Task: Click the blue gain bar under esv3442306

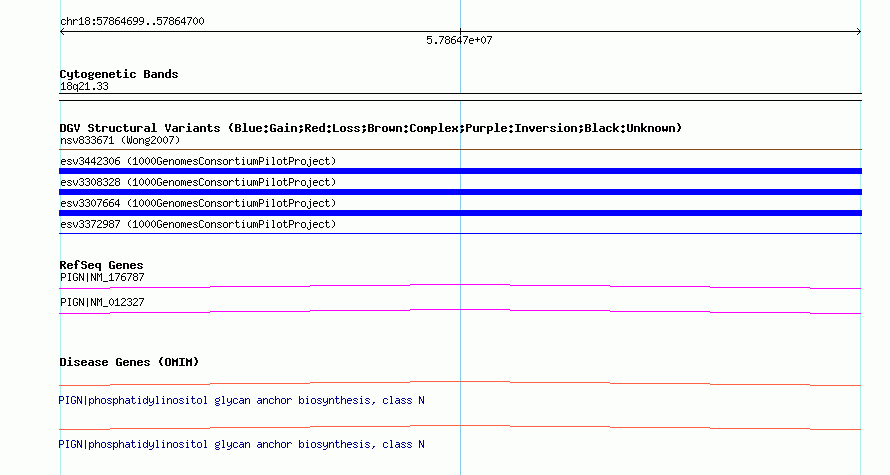Action: point(460,171)
